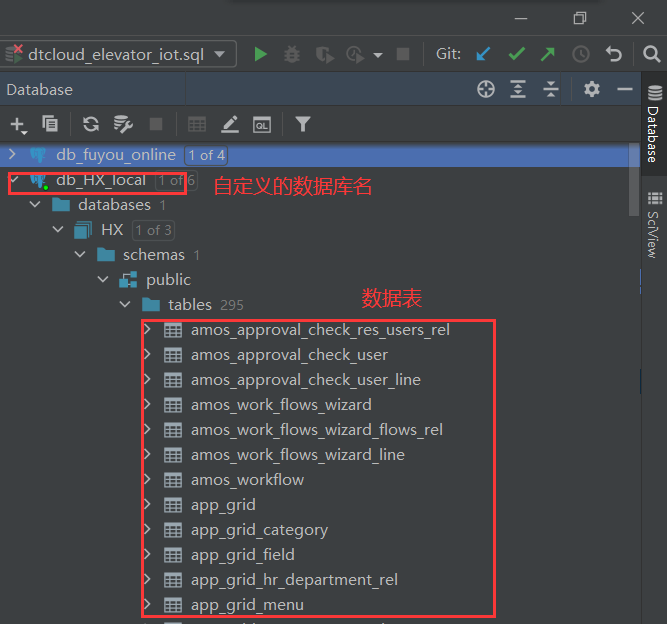Collapse the tables folder
The width and height of the screenshot is (667, 624).
125,305
